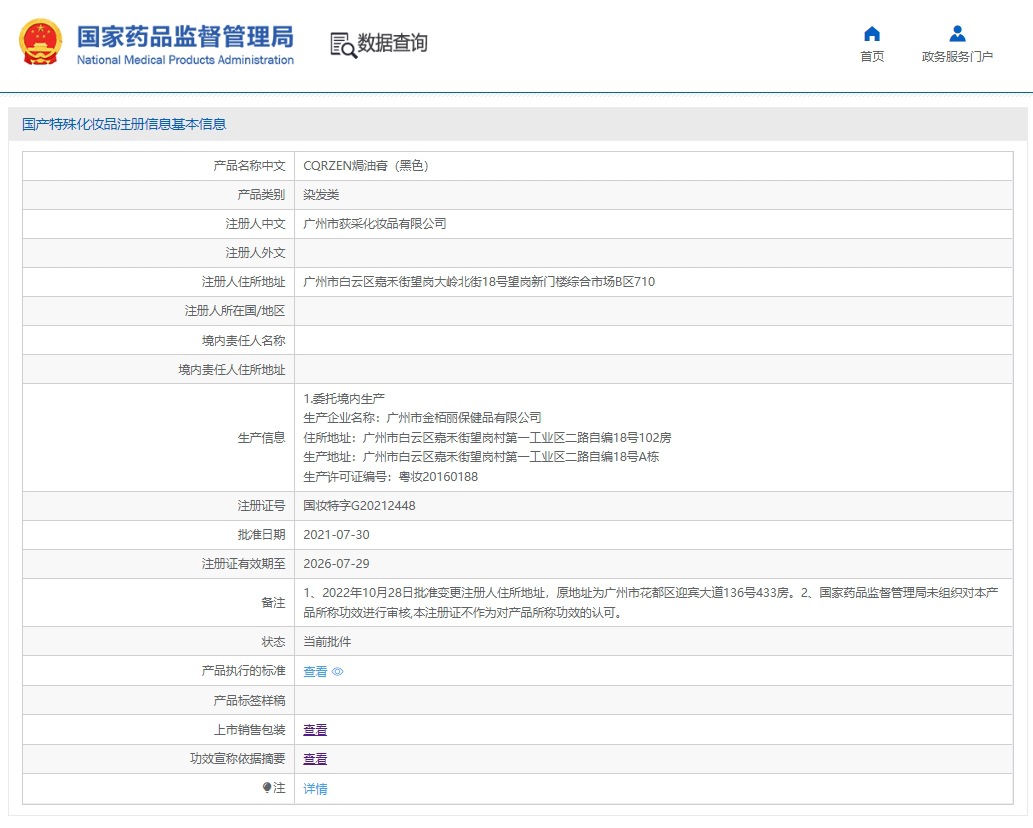
Task: Open 查看 link for 上市销售包装
Action: 315,730
